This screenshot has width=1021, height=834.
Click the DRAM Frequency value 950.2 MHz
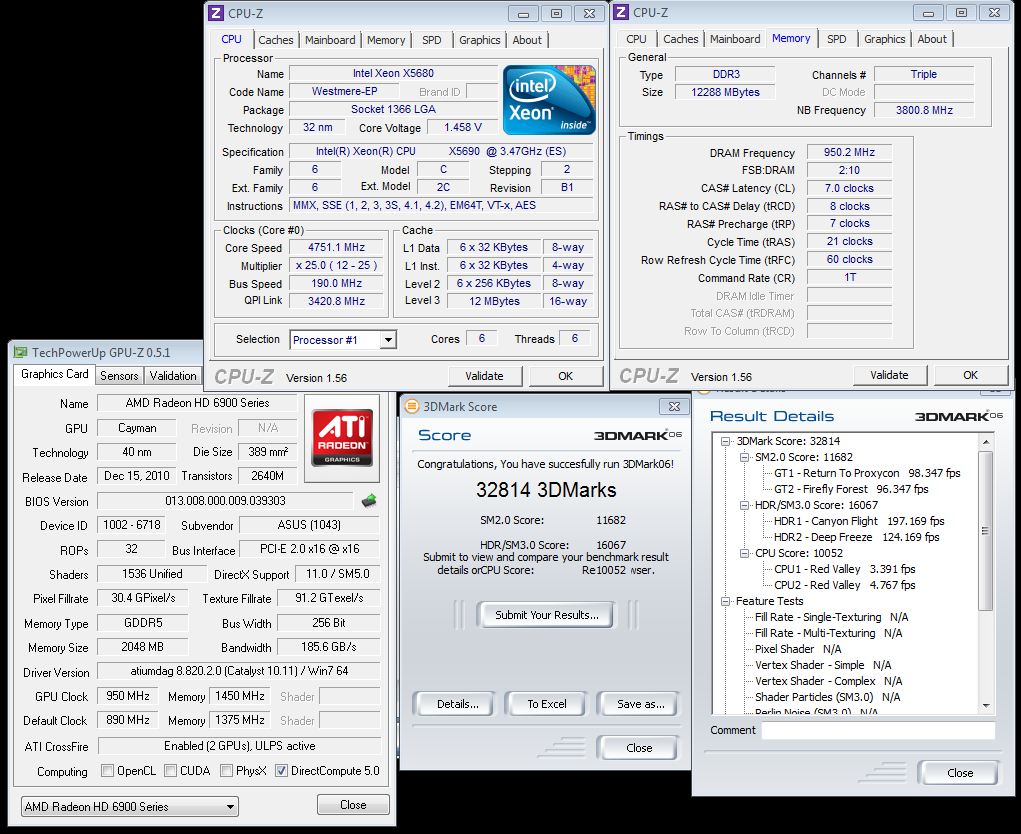849,152
